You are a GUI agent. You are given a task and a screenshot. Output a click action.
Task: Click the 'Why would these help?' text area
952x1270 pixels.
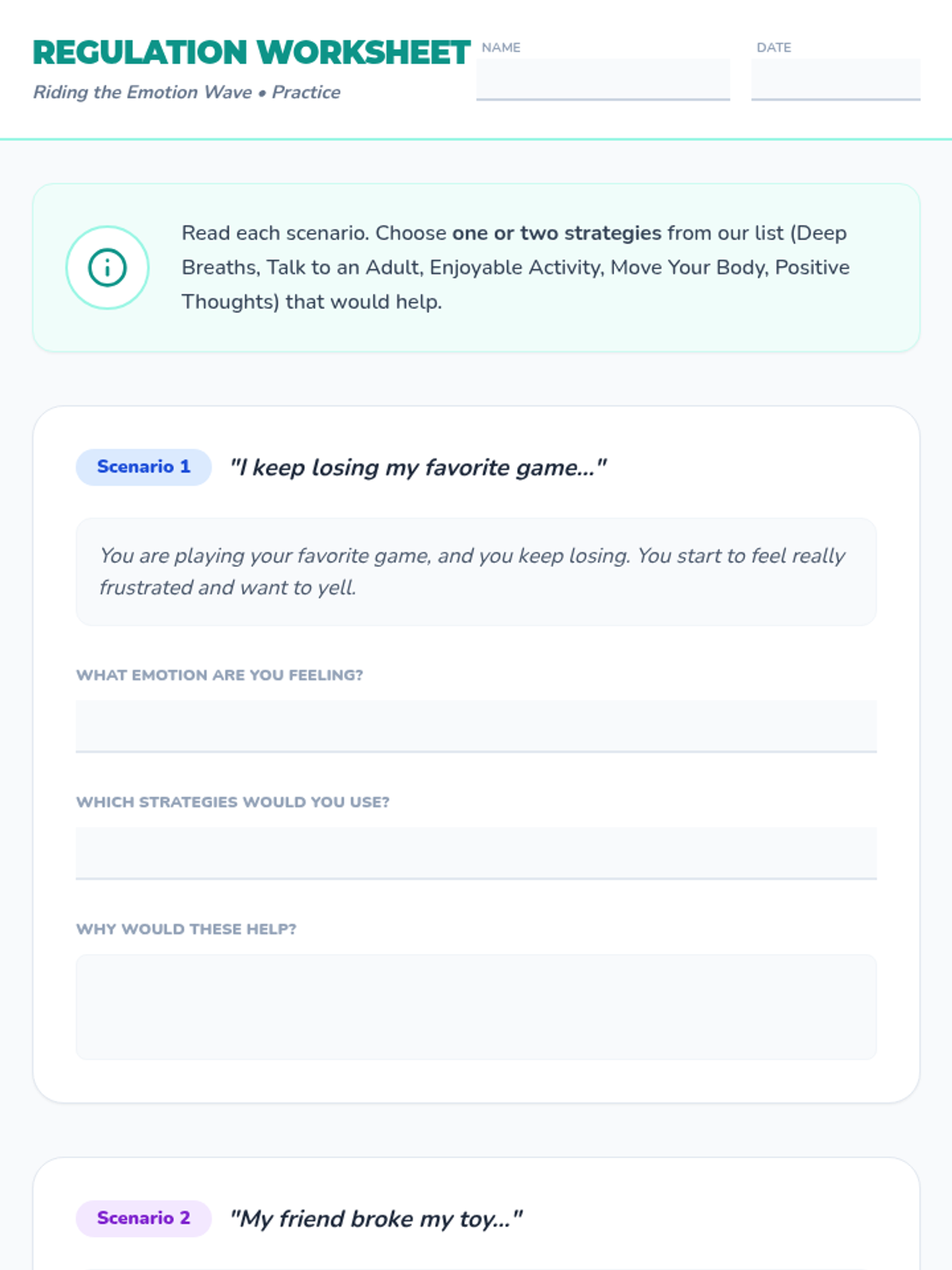click(476, 1006)
